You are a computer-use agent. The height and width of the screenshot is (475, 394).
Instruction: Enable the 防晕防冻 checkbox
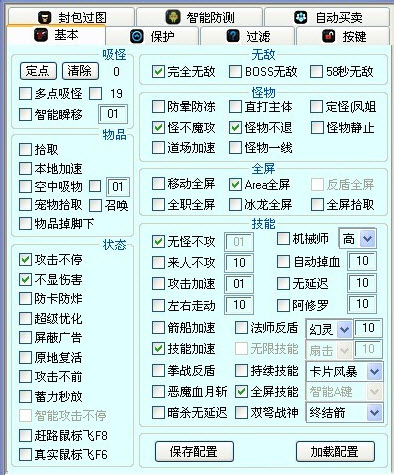(158, 107)
